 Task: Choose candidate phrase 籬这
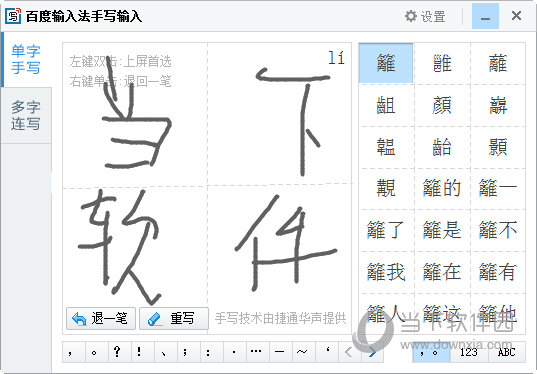click(442, 314)
